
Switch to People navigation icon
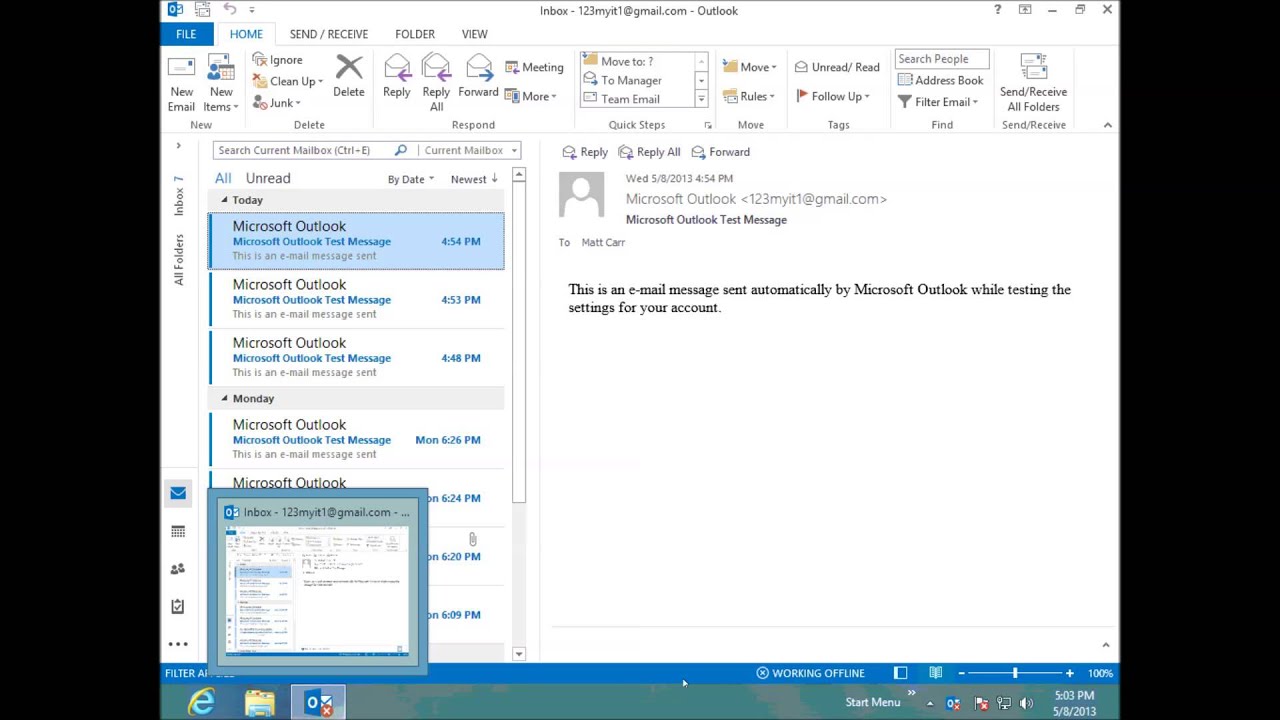pyautogui.click(x=178, y=569)
